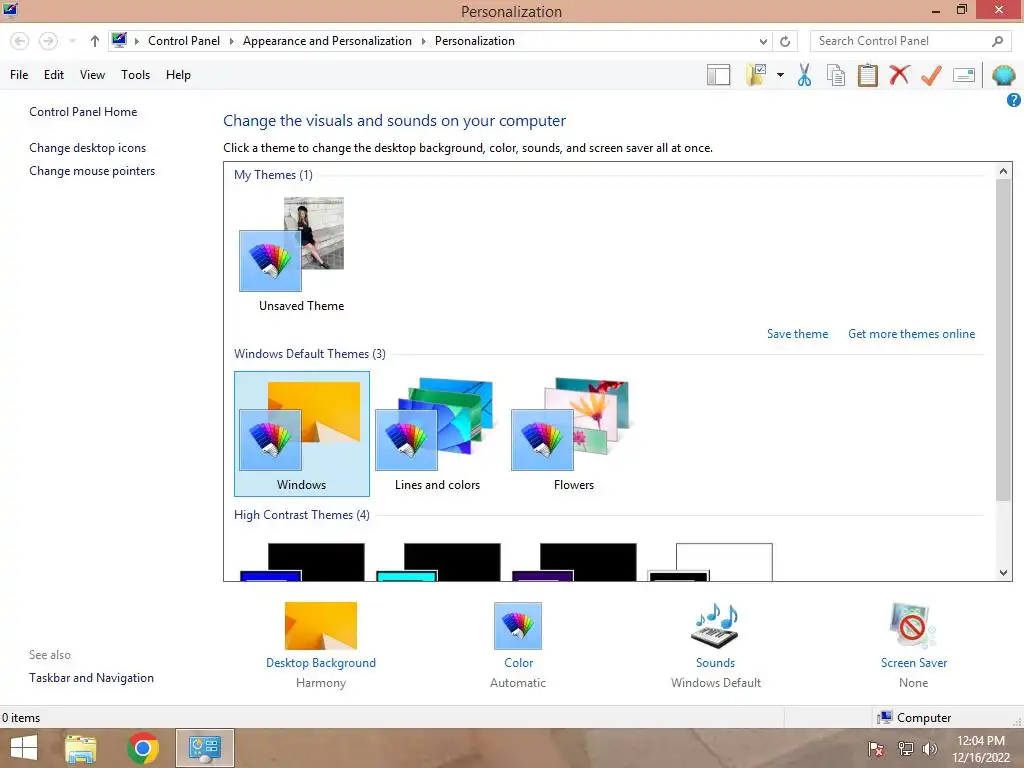This screenshot has width=1024, height=768.
Task: Click the globe shell icon in toolbar
Action: coord(1003,75)
